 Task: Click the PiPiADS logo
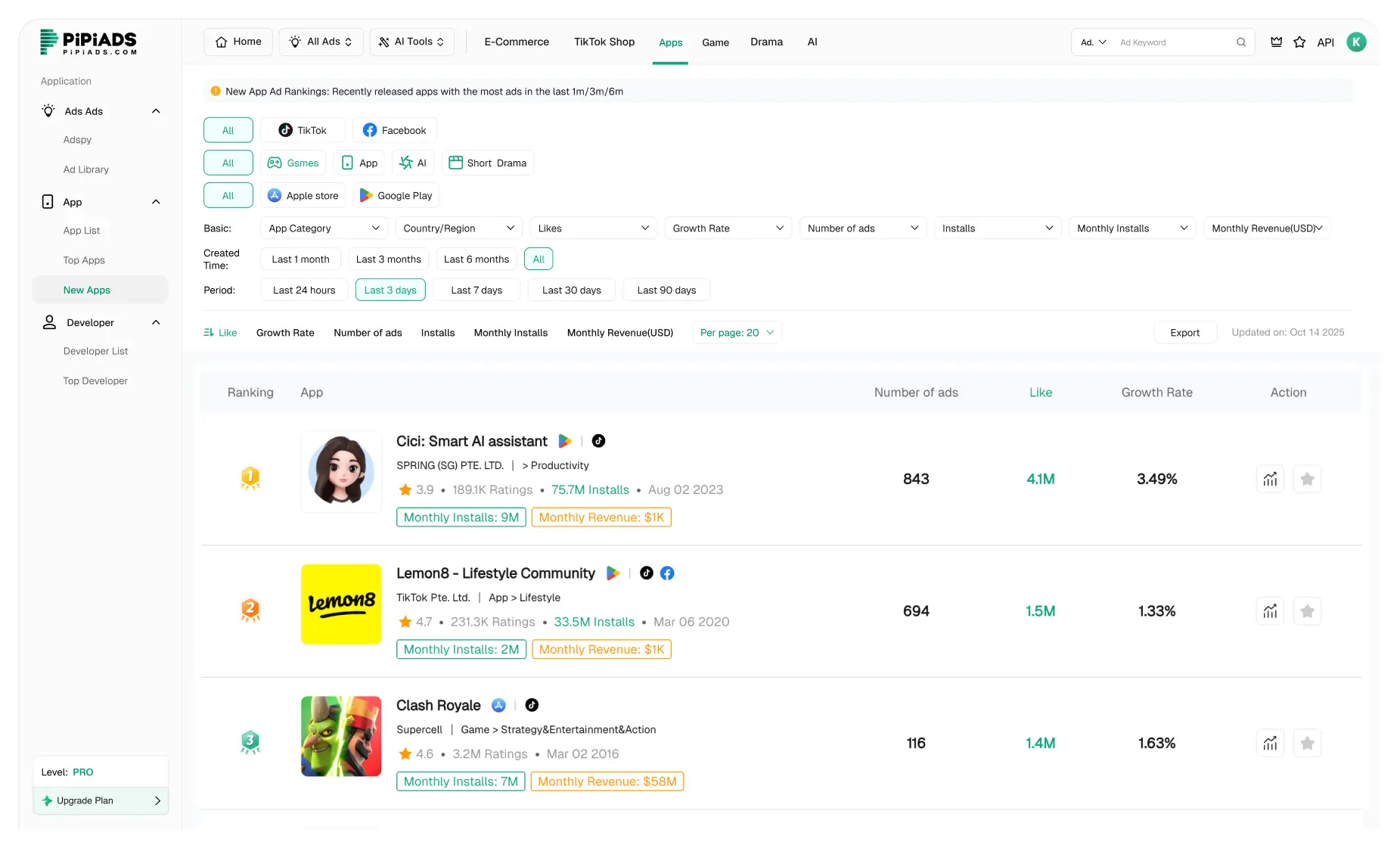click(88, 42)
